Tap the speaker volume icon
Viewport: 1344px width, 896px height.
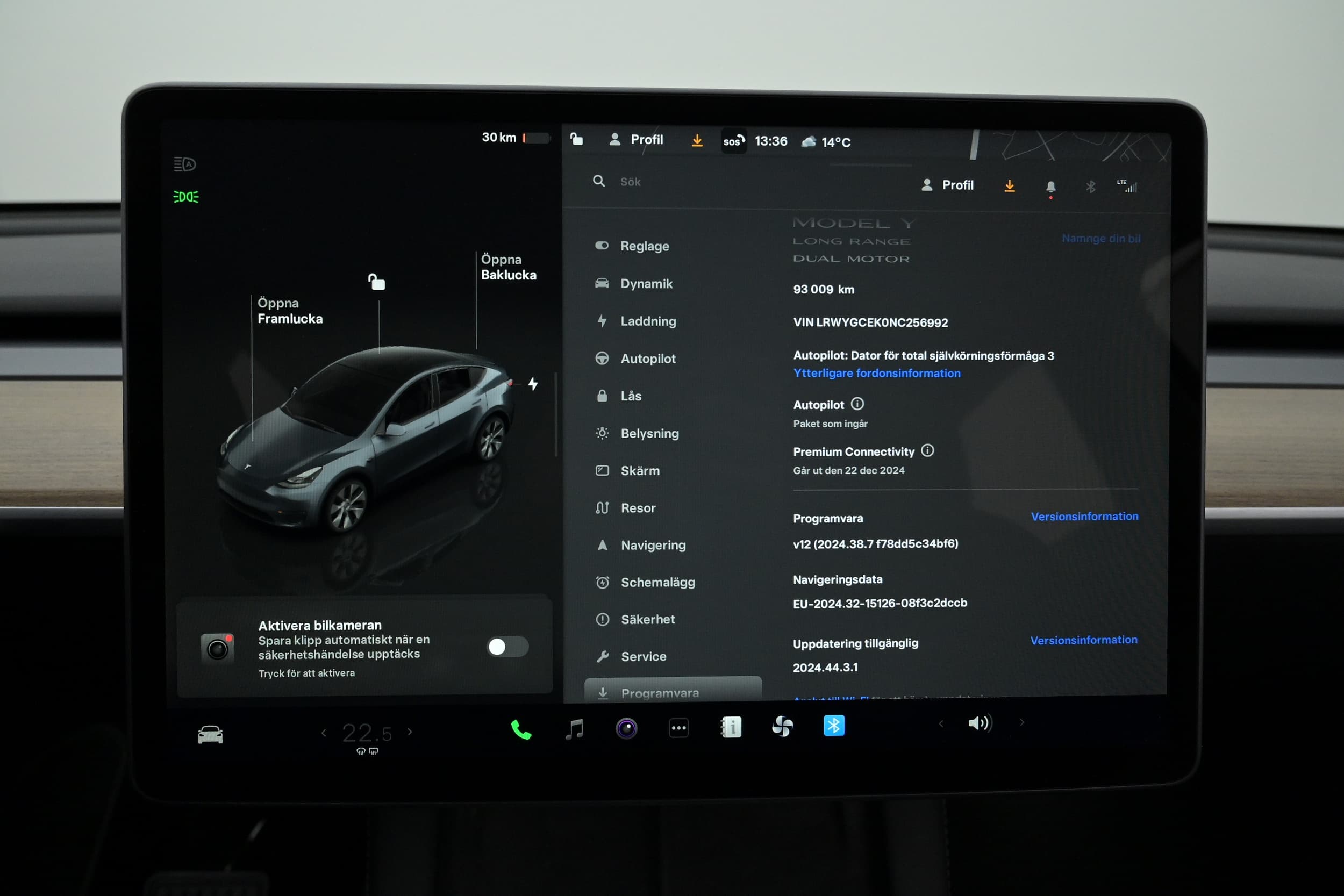980,723
